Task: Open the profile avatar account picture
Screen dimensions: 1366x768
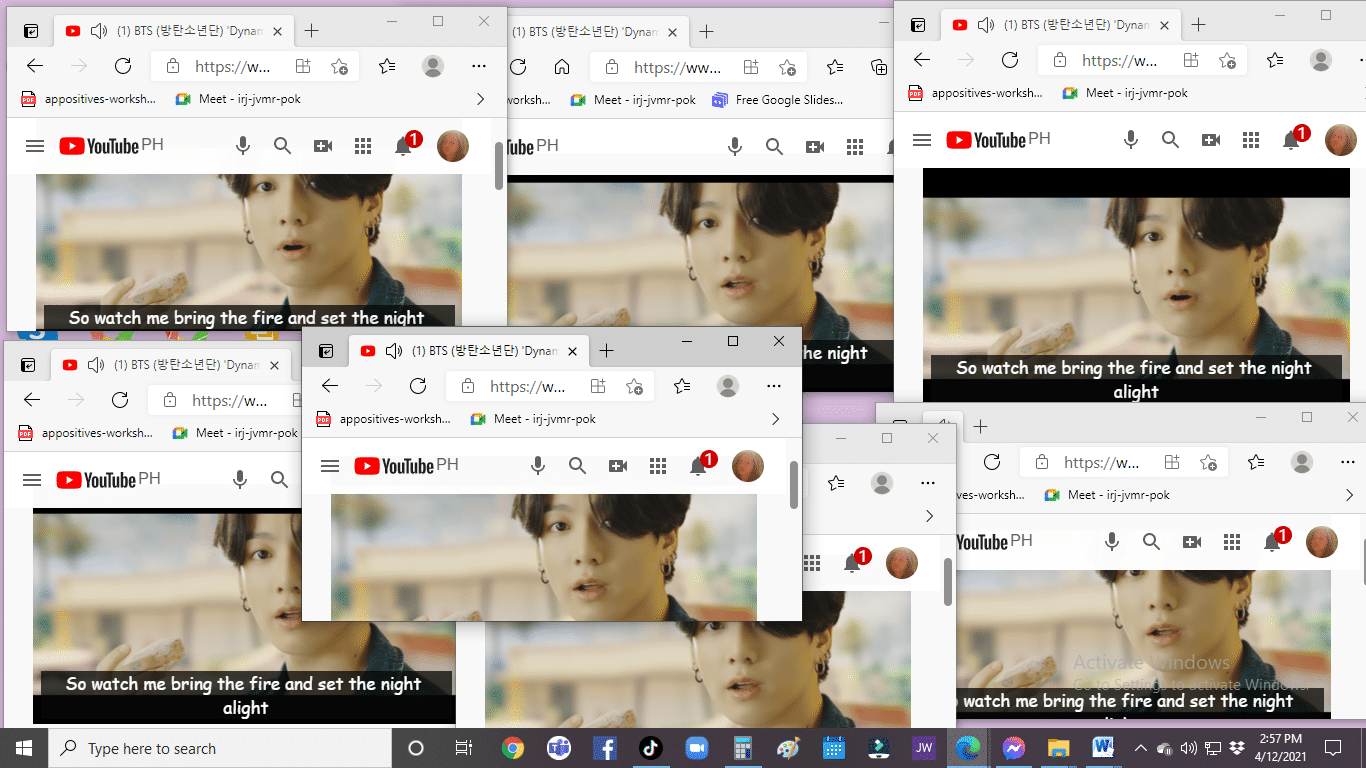Action: pos(747,466)
